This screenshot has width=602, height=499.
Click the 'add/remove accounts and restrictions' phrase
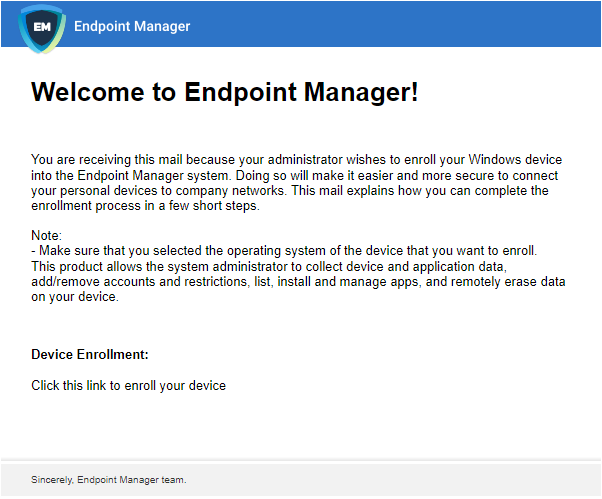(x=139, y=282)
